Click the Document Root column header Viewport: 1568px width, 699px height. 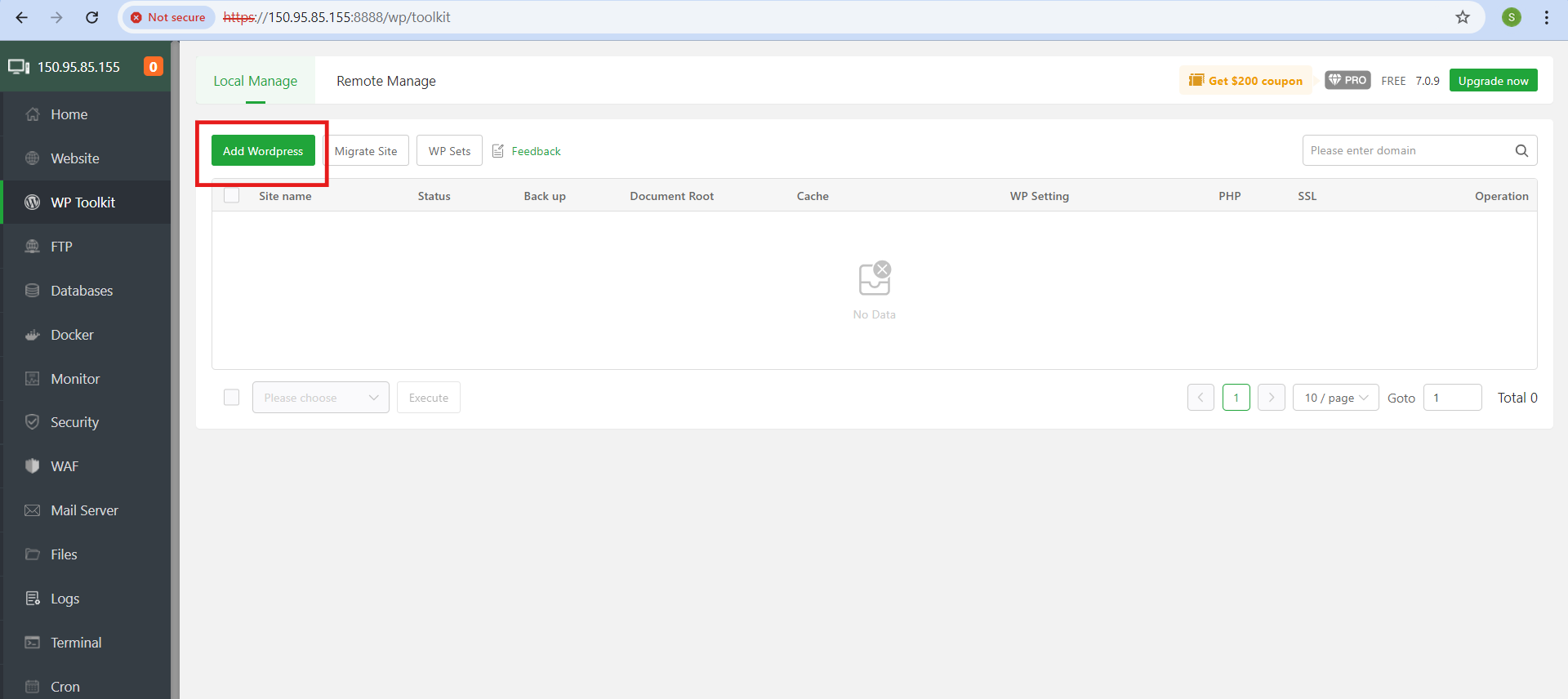671,196
